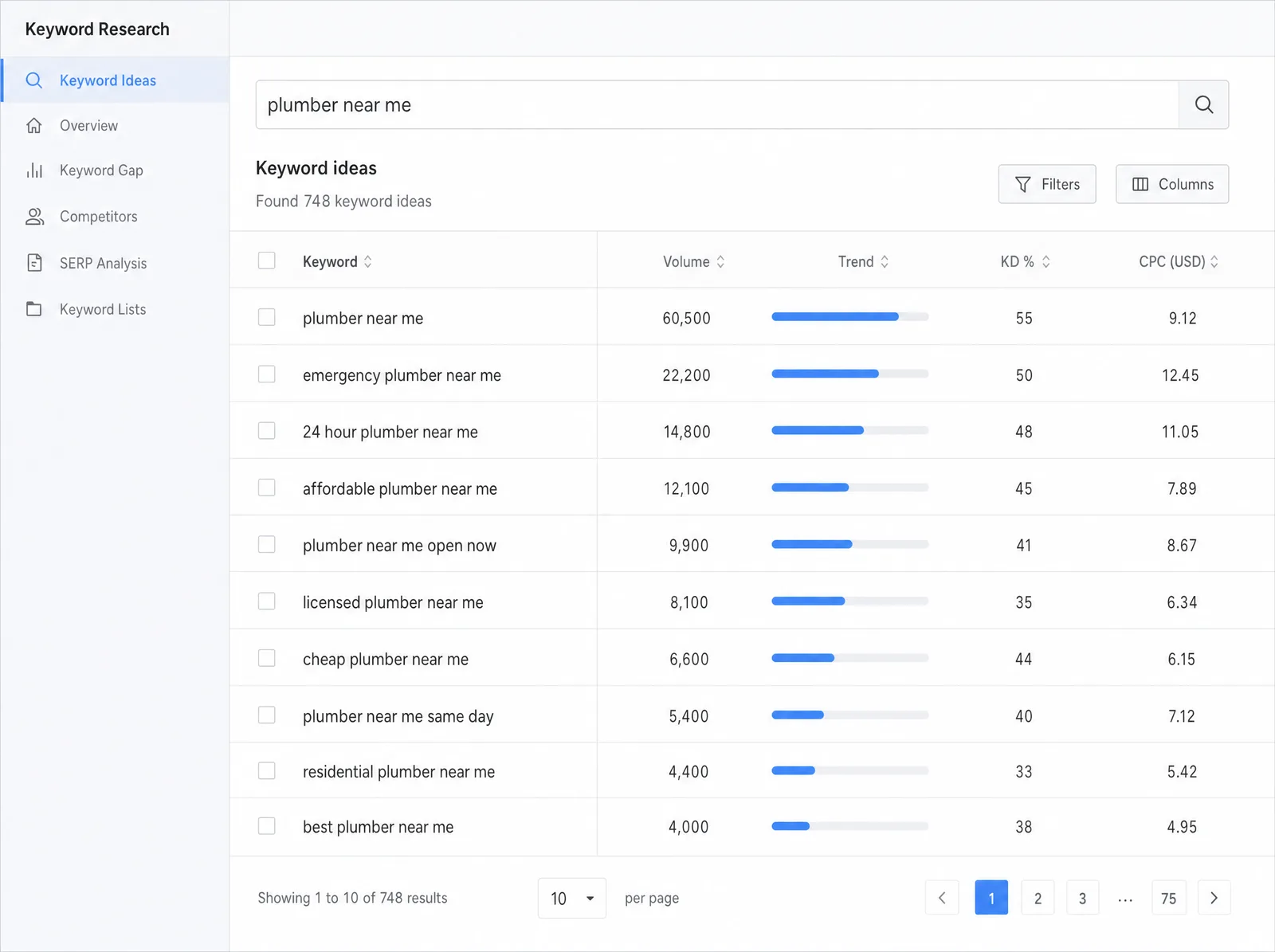Select current page 1 button

991,898
